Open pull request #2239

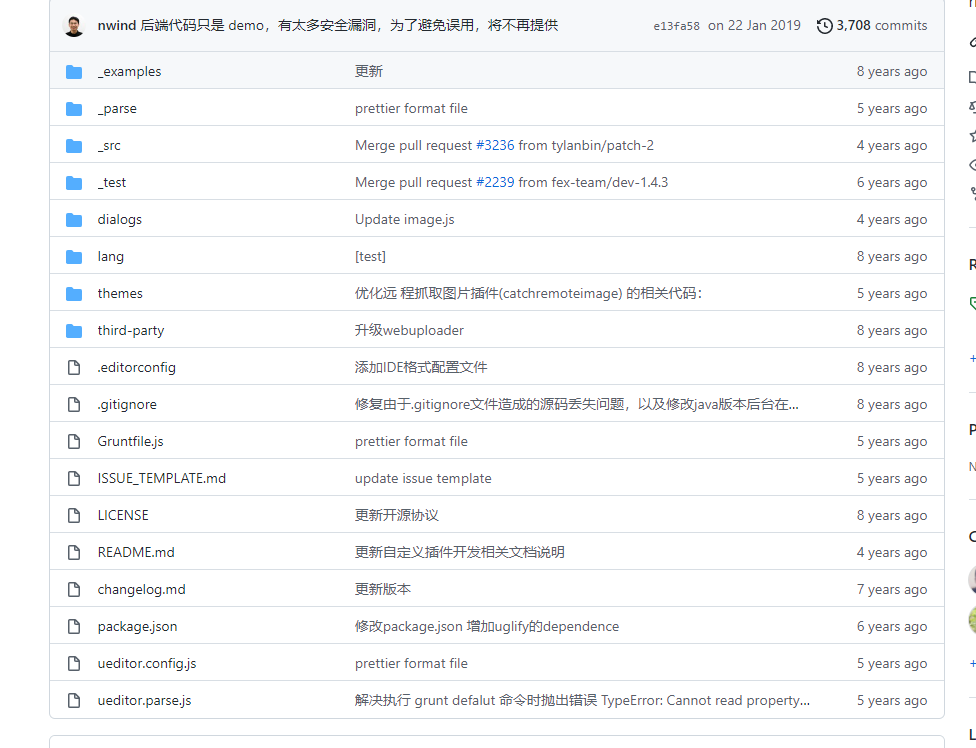pyautogui.click(x=498, y=182)
